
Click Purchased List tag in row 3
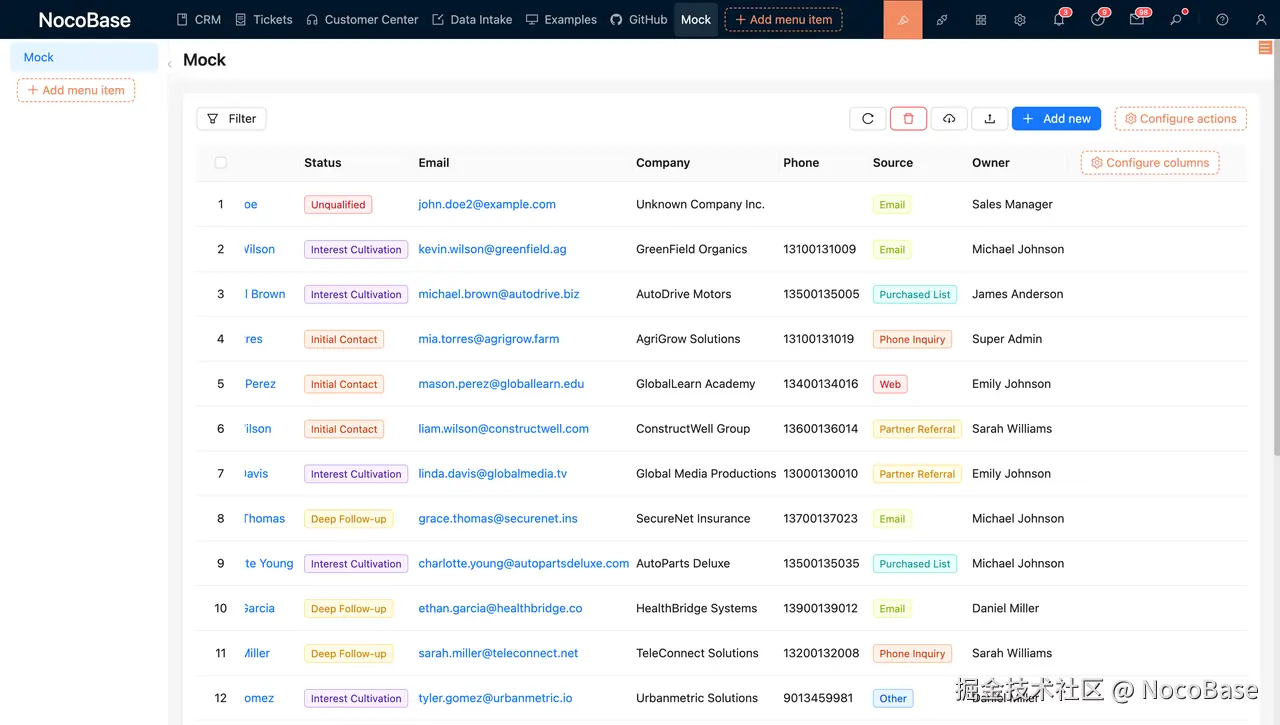tap(915, 294)
